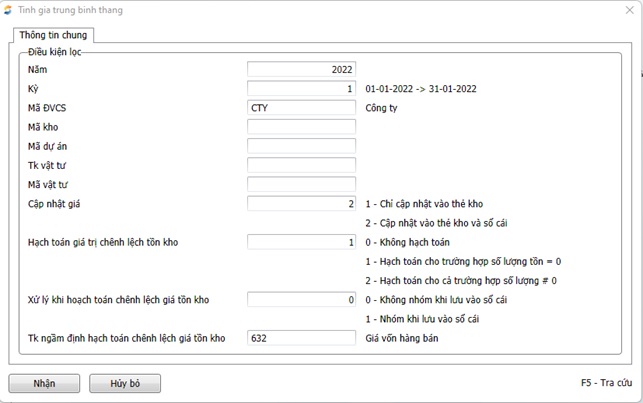The height and width of the screenshot is (403, 643).
Task: Click Hạch toán giá trị chênh lệch field
Action: [301, 242]
